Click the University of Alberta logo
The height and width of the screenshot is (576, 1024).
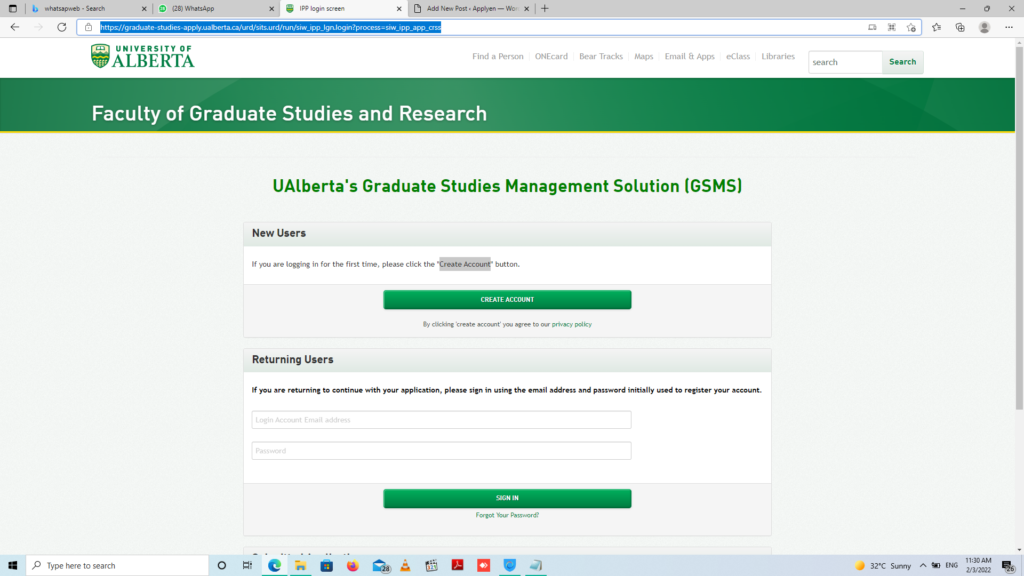coord(142,57)
